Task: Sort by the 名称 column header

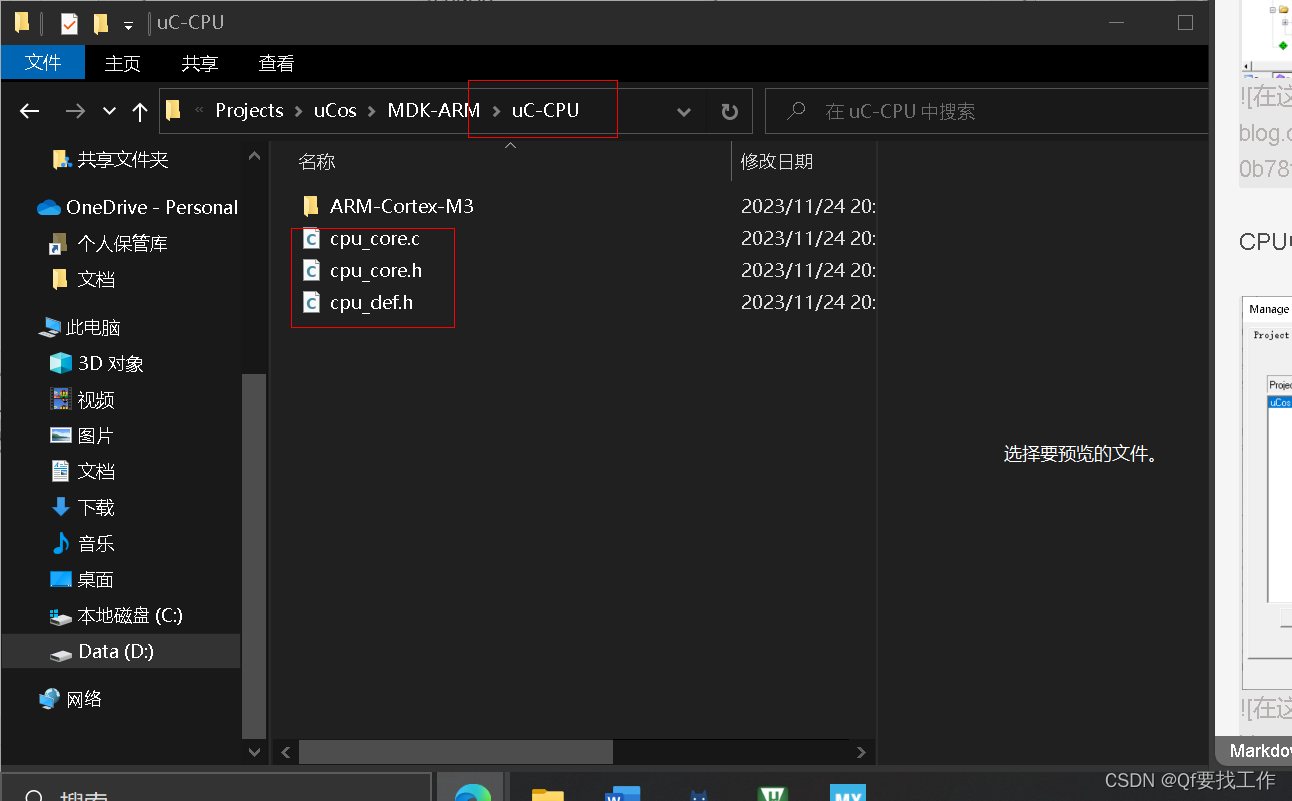Action: [317, 161]
